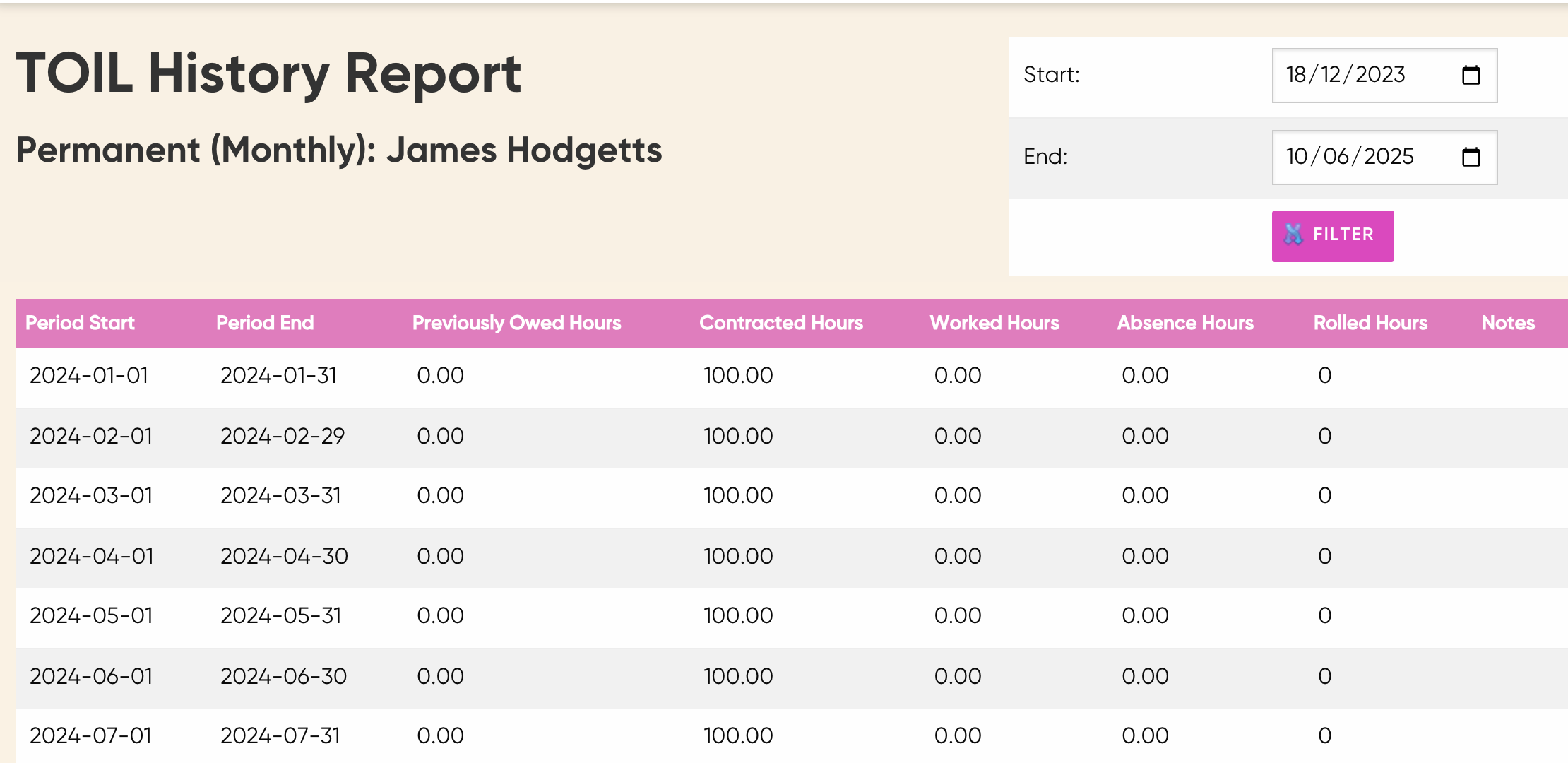The image size is (1568, 763).
Task: Click contracted hours for the 2024-03-01 row
Action: click(738, 496)
